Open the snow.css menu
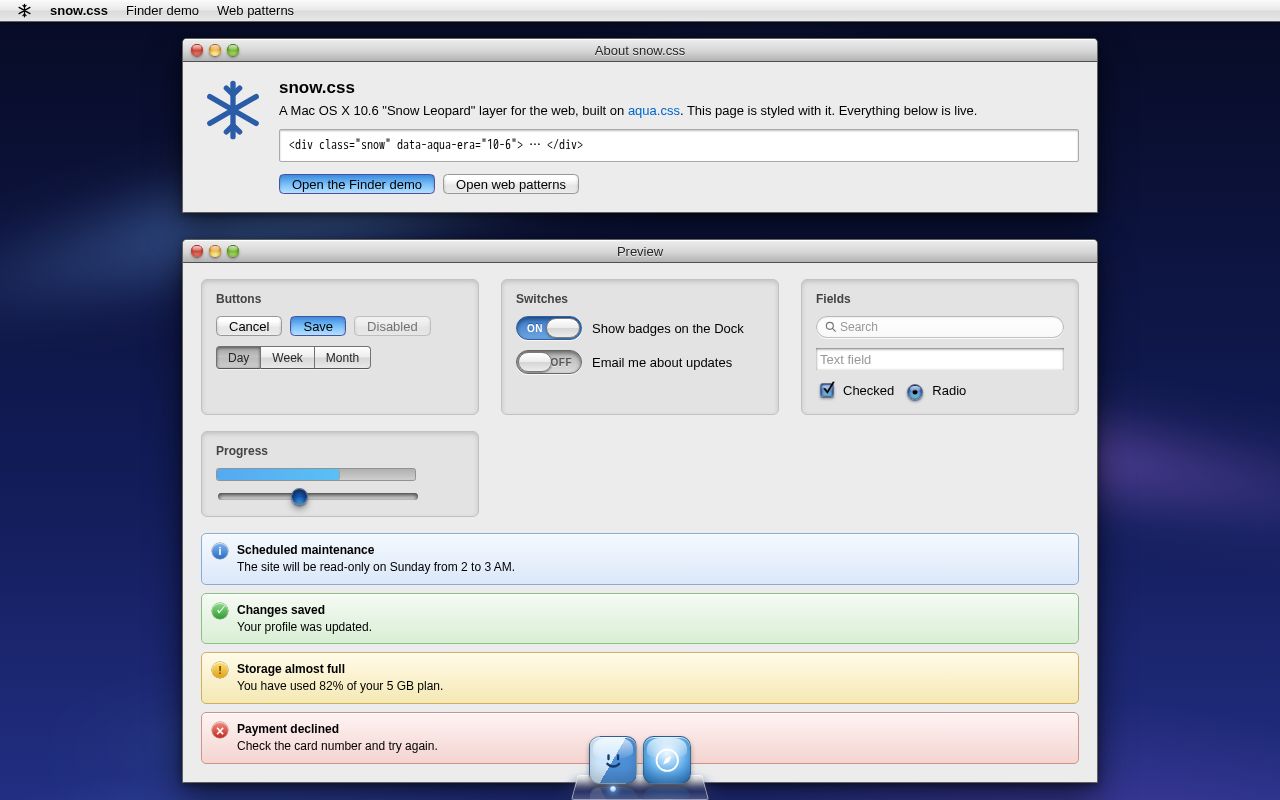Image resolution: width=1280 pixels, height=800 pixels. click(x=79, y=10)
